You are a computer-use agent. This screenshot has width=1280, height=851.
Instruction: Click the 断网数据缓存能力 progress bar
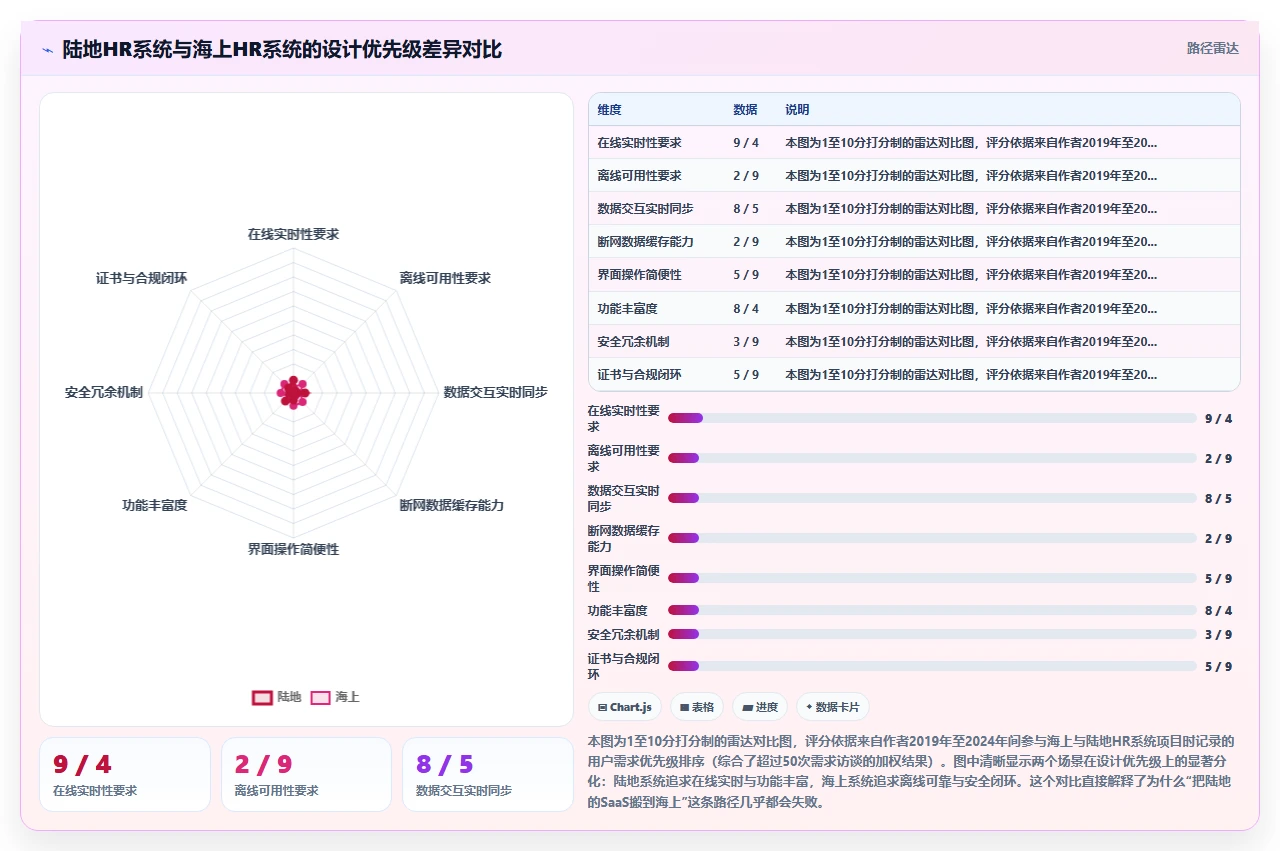932,538
